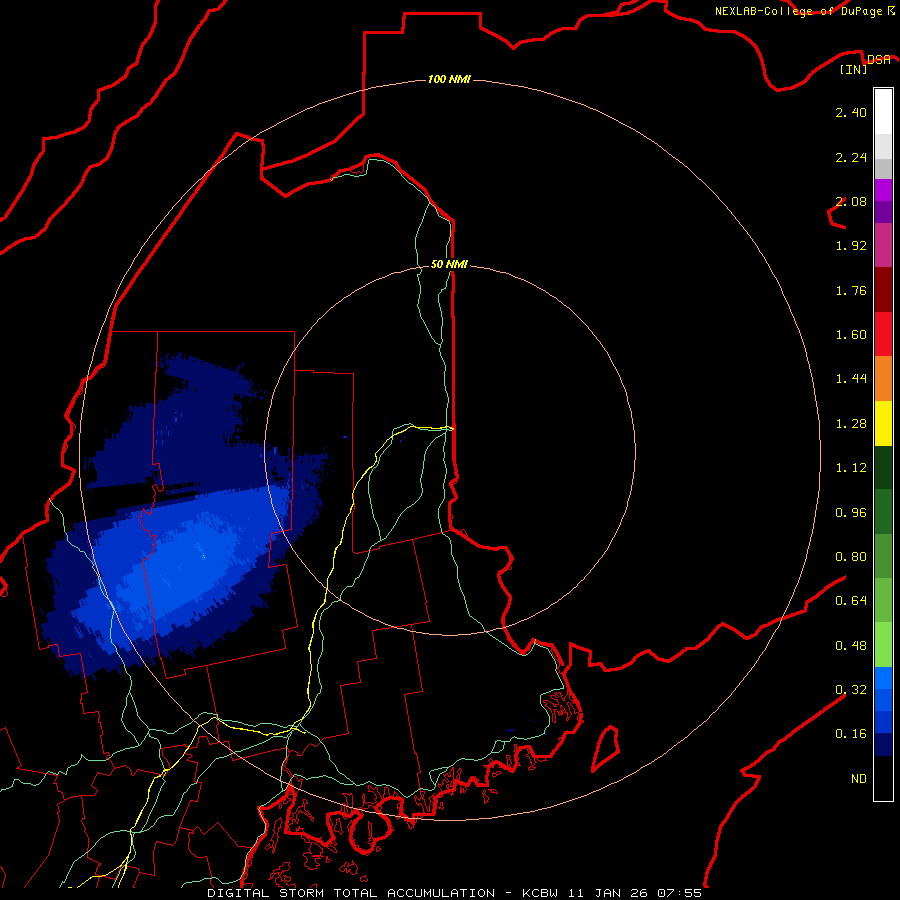Click the light lime green legend swatch
This screenshot has height=900, width=900.
click(x=883, y=645)
